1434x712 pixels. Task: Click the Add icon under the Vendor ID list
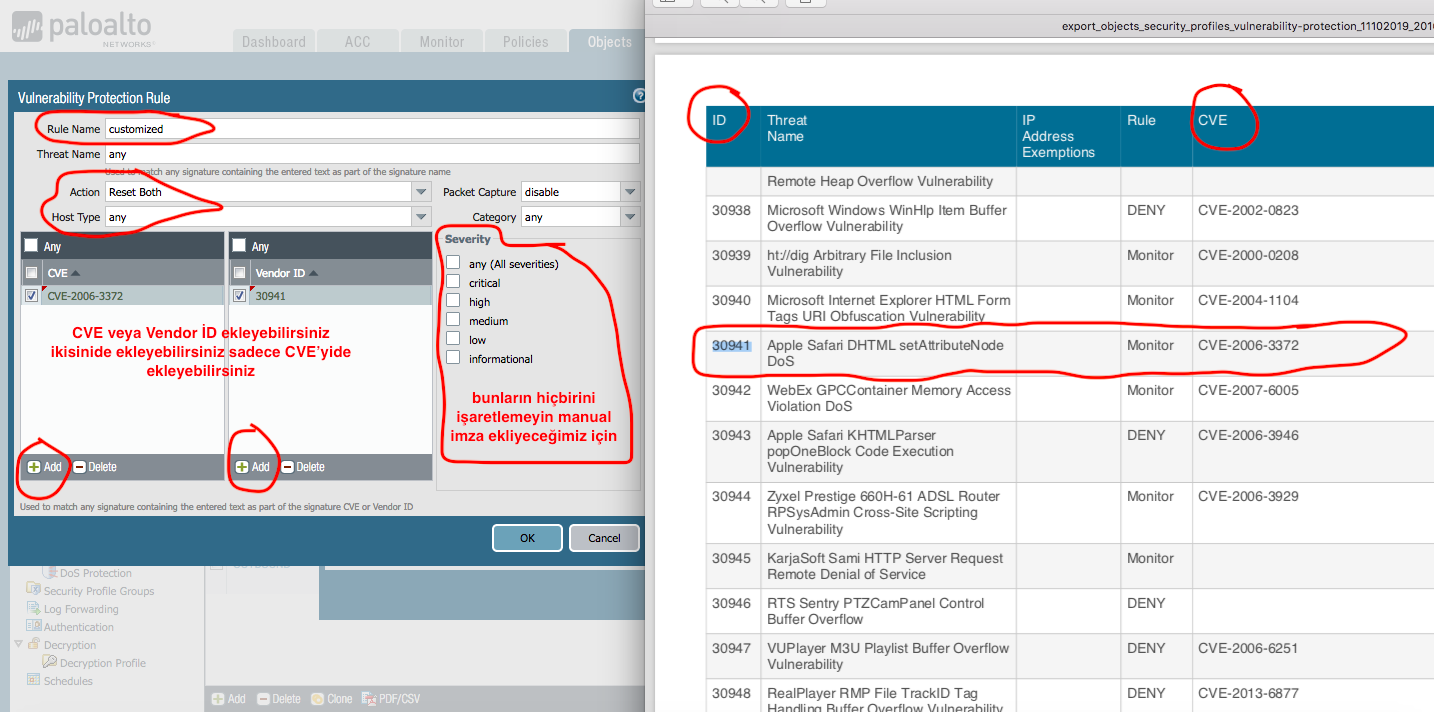click(x=242, y=467)
